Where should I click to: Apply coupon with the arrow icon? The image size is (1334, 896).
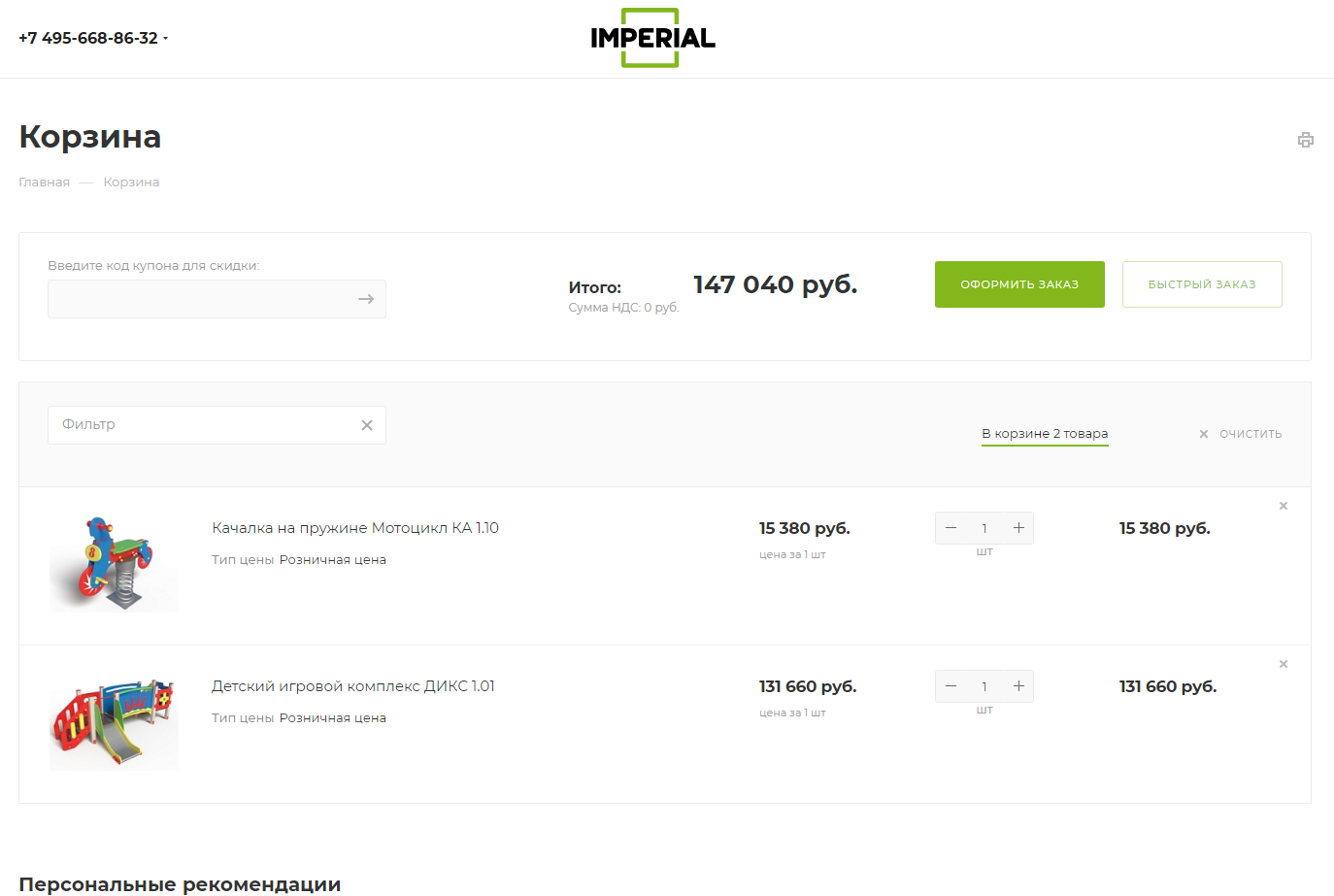tap(366, 299)
